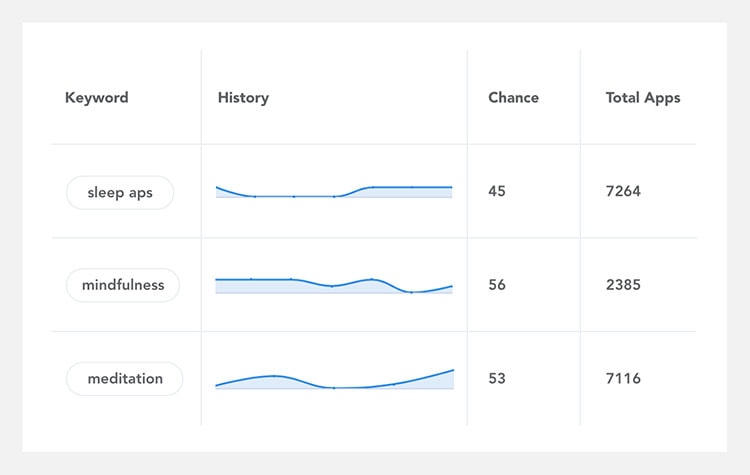Click the flat right section of sleep aps chart
Viewport: 750px width, 475px height.
click(x=411, y=187)
